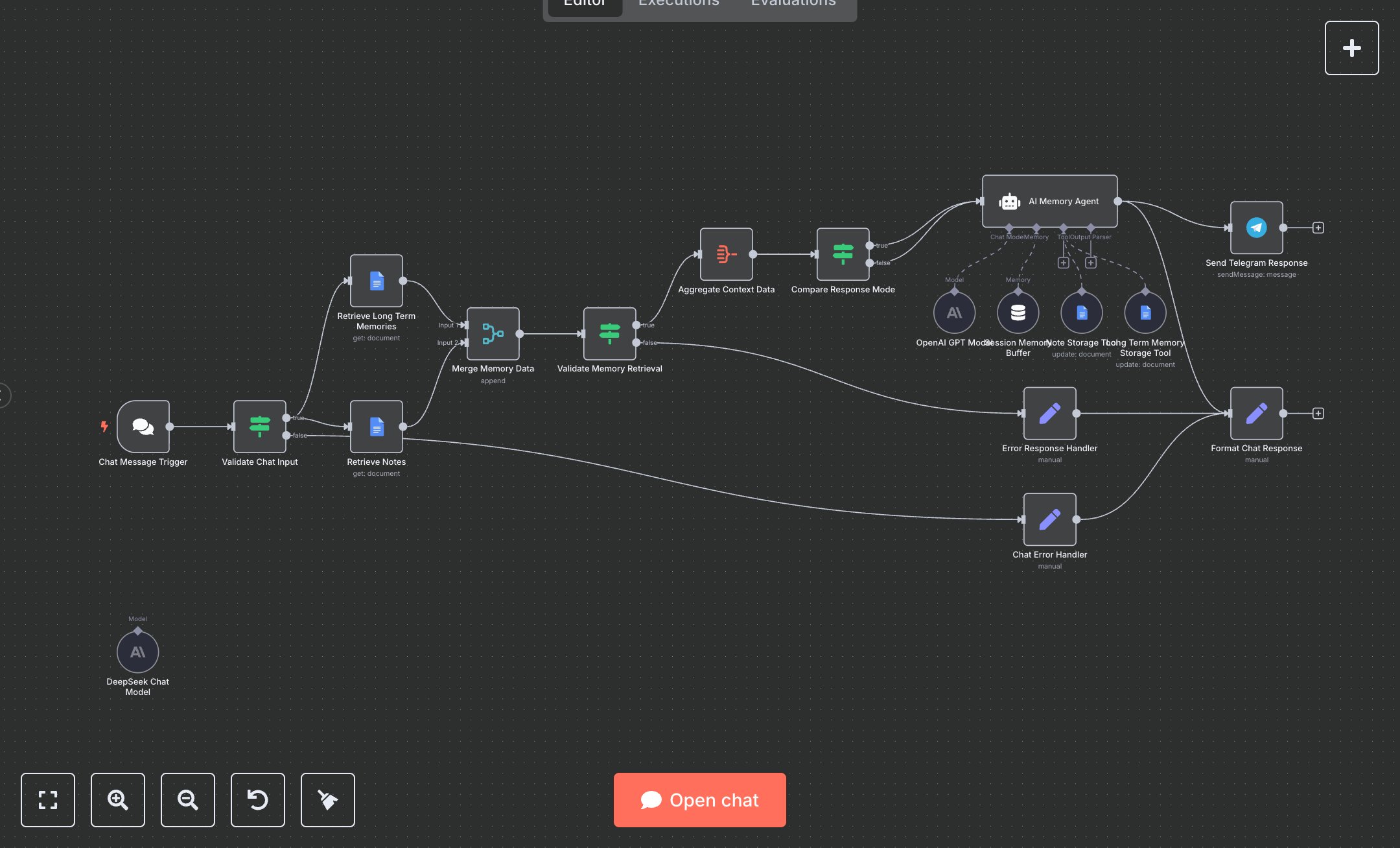The height and width of the screenshot is (848, 1400).
Task: Add connection after Format Chat Response output
Action: [1318, 414]
